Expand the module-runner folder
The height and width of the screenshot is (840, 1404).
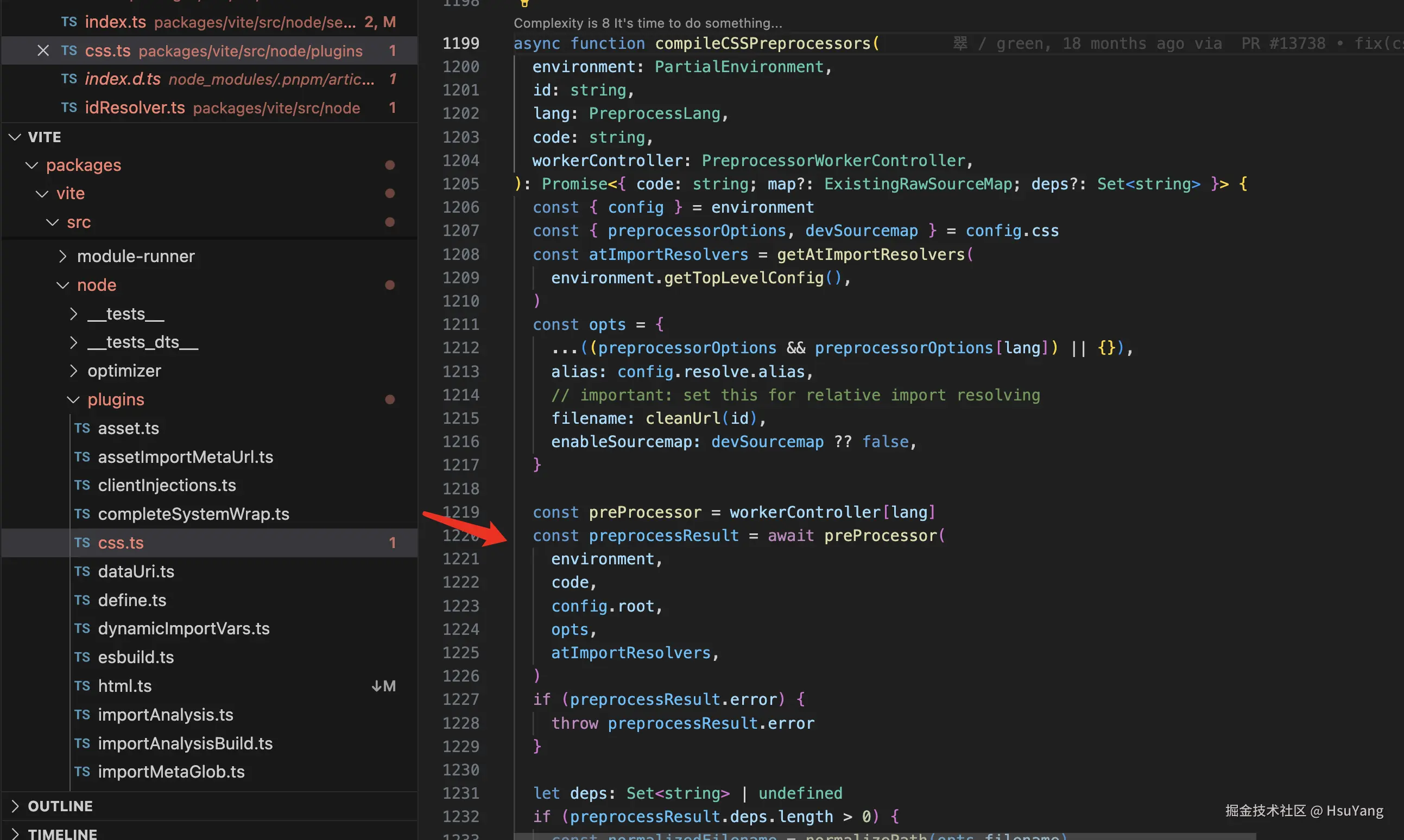coord(63,257)
